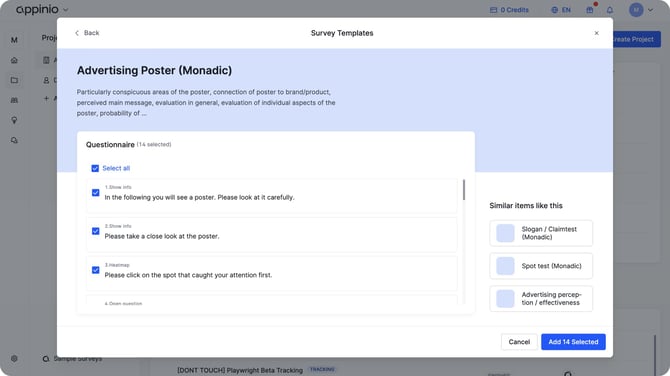
Task: Click 'Similar items like this' heading
Action: (x=526, y=206)
